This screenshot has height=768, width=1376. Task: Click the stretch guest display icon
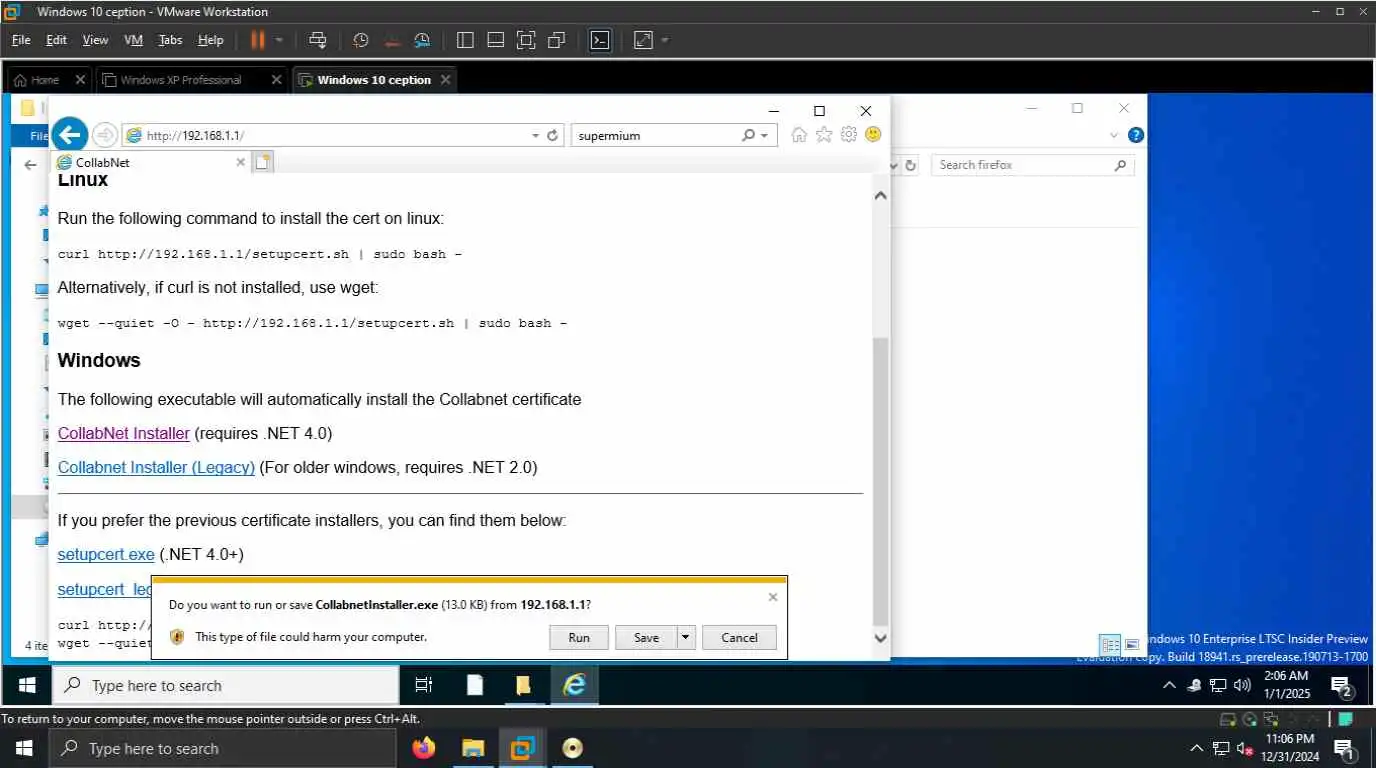click(643, 40)
